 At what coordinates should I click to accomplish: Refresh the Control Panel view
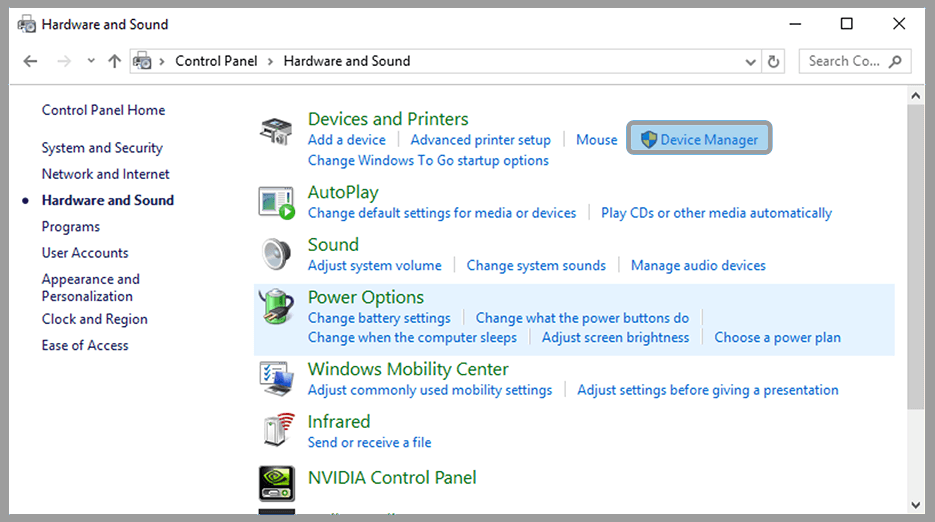[773, 61]
